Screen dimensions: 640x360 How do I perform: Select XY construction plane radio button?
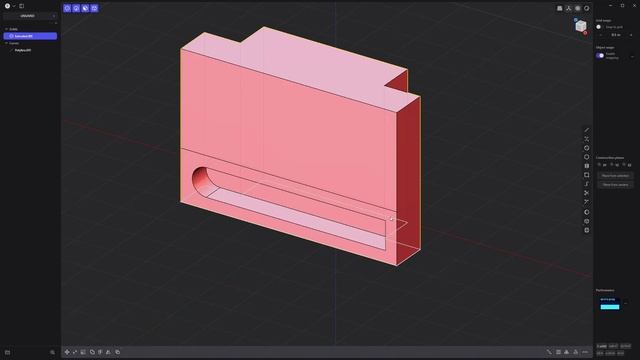click(x=600, y=165)
